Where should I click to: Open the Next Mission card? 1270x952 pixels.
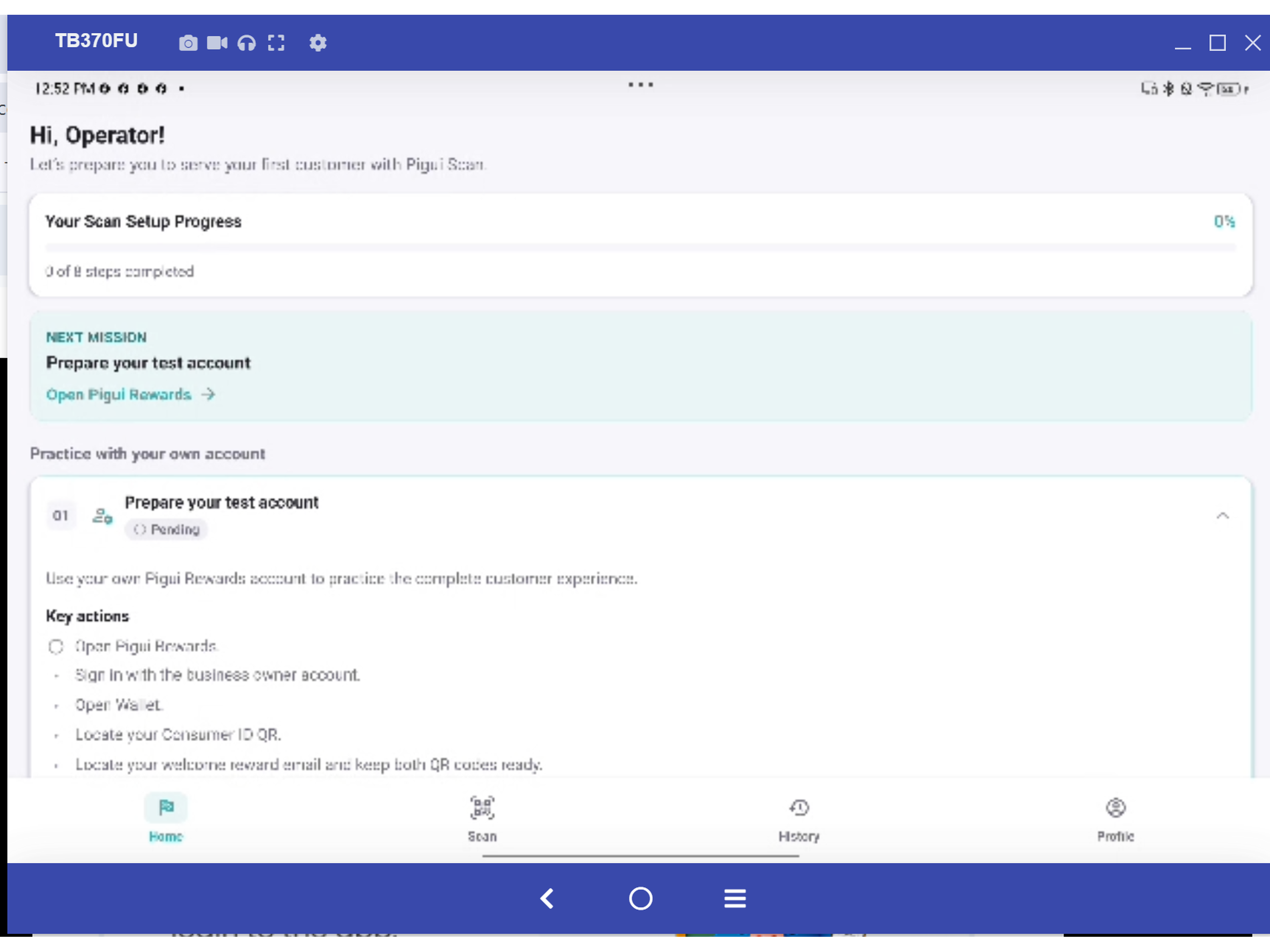tap(641, 366)
